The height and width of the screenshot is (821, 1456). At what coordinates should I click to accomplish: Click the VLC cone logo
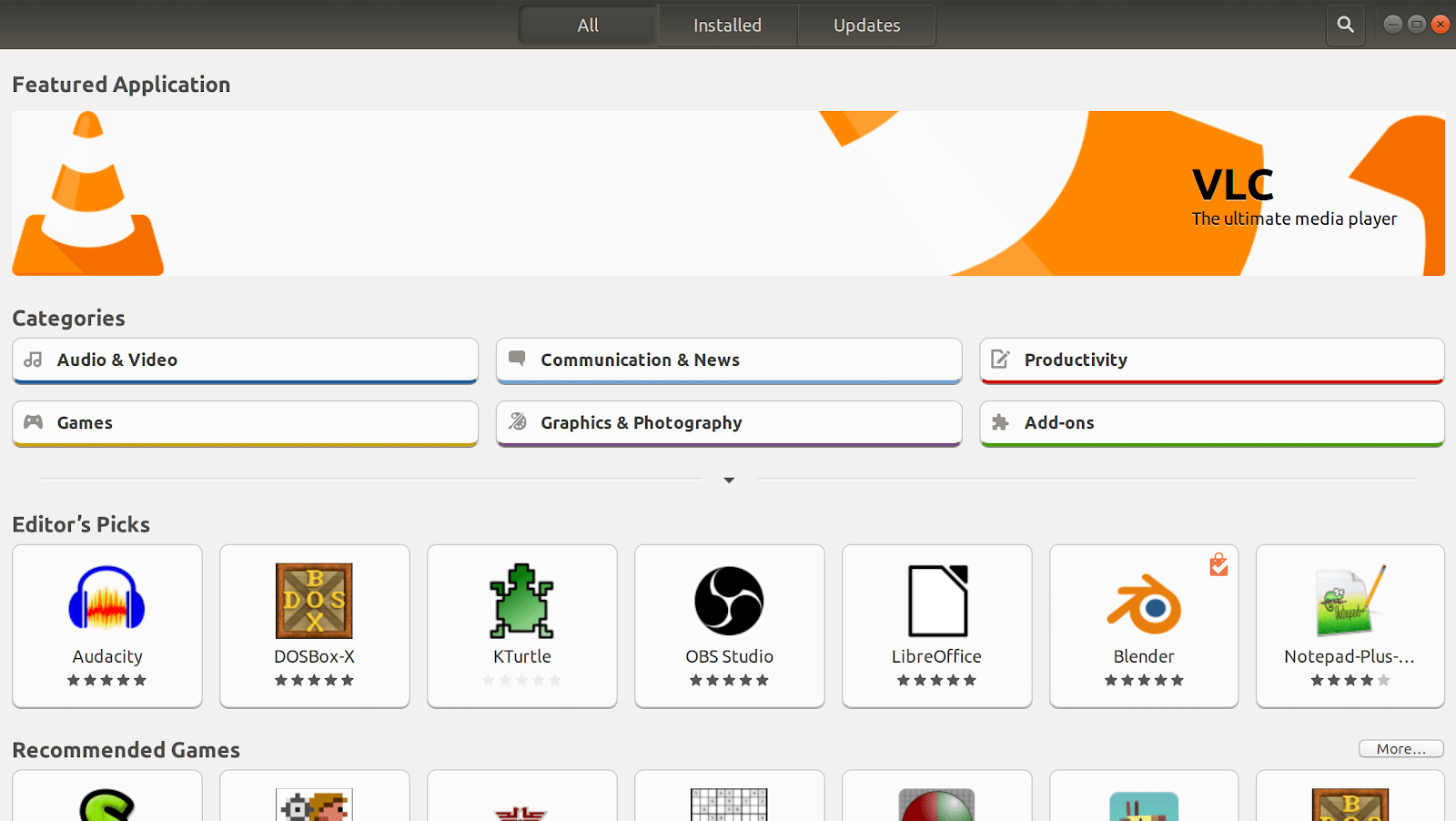point(88,193)
